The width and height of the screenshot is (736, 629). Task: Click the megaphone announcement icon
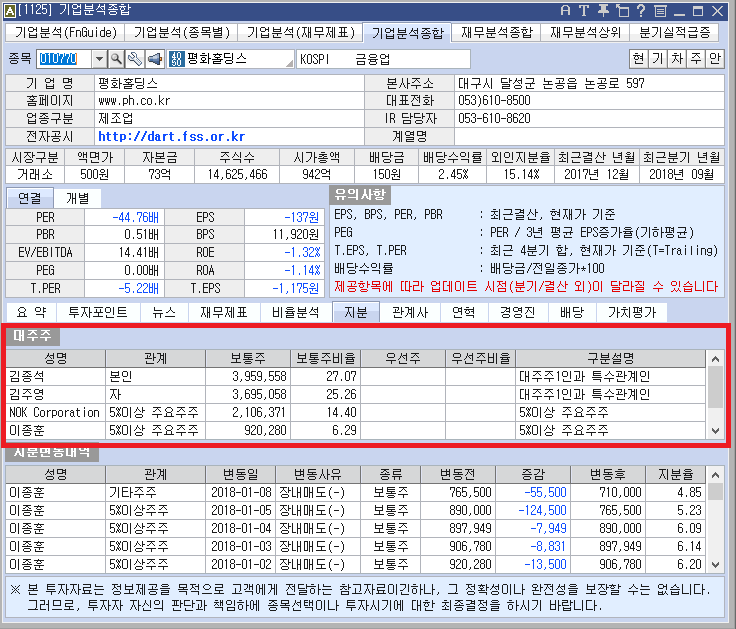[154, 59]
